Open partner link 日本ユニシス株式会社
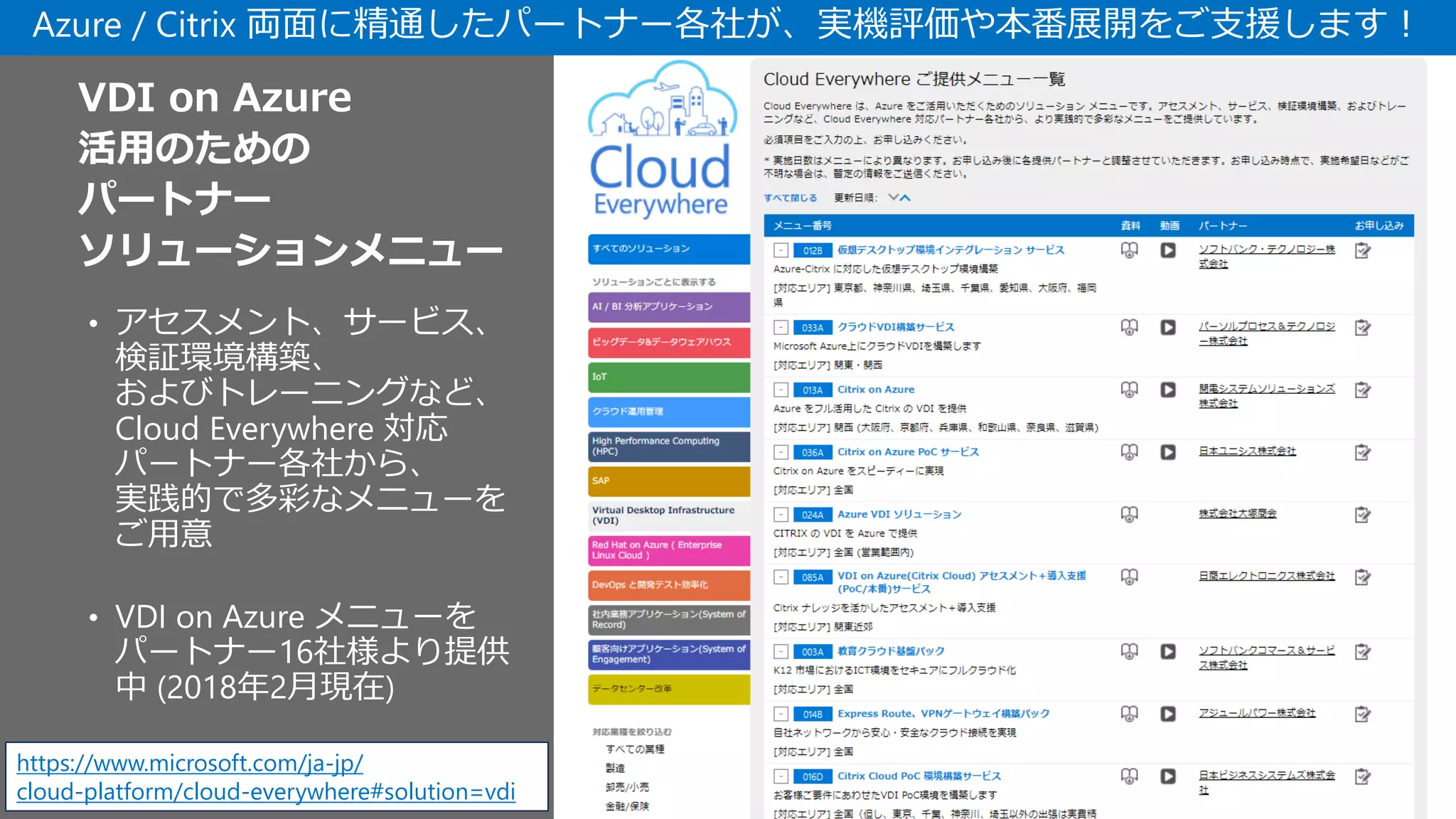This screenshot has width=1456, height=819. (1247, 451)
